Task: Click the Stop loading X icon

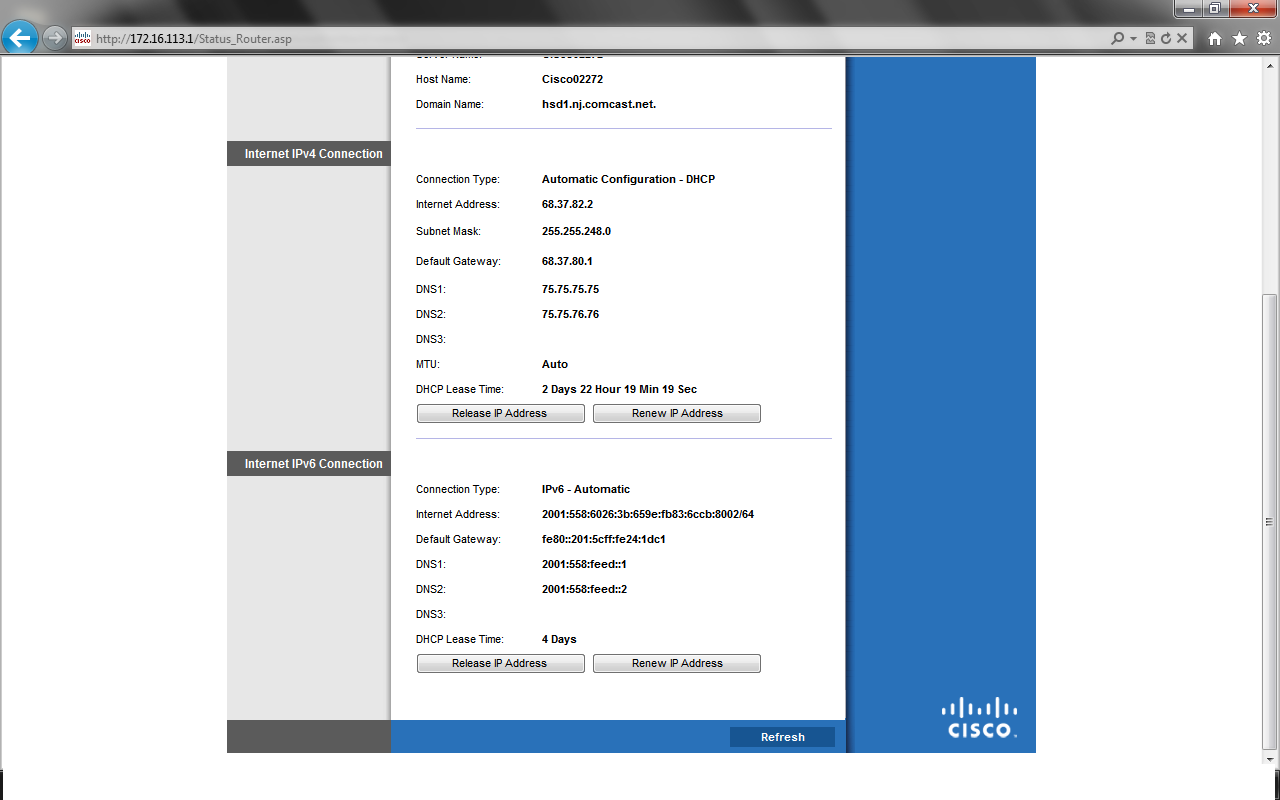Action: coord(1182,39)
